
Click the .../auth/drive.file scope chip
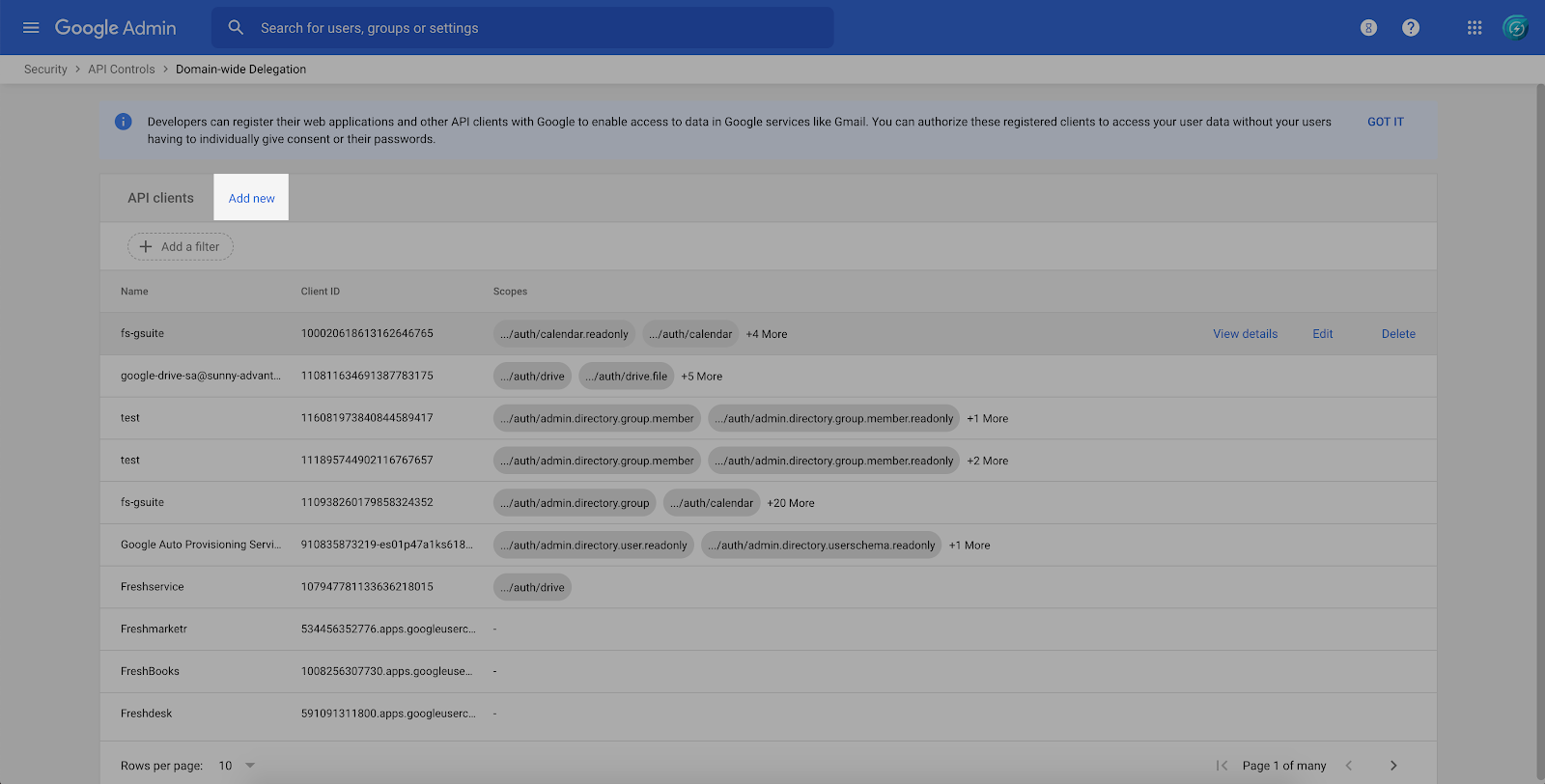626,377
